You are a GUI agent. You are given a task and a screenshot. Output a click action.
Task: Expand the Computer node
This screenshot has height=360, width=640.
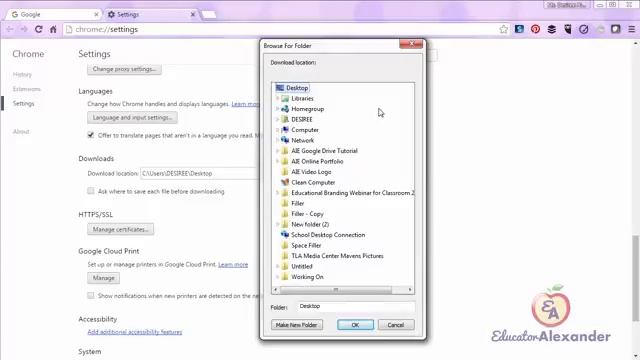pyautogui.click(x=277, y=130)
